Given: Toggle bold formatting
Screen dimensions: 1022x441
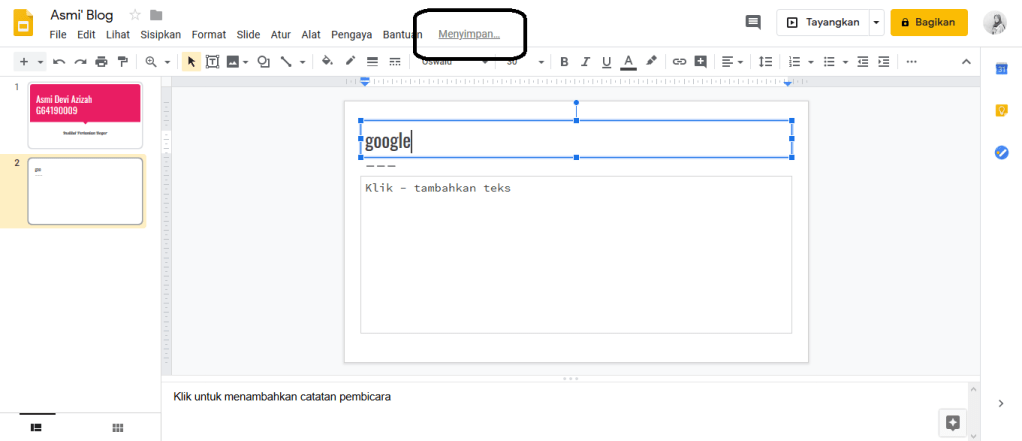Looking at the screenshot, I should coord(564,62).
